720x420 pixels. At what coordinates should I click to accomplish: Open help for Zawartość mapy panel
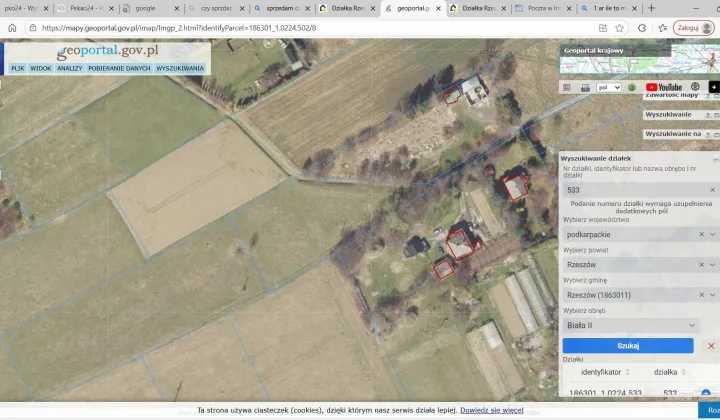pyautogui.click(x=708, y=96)
